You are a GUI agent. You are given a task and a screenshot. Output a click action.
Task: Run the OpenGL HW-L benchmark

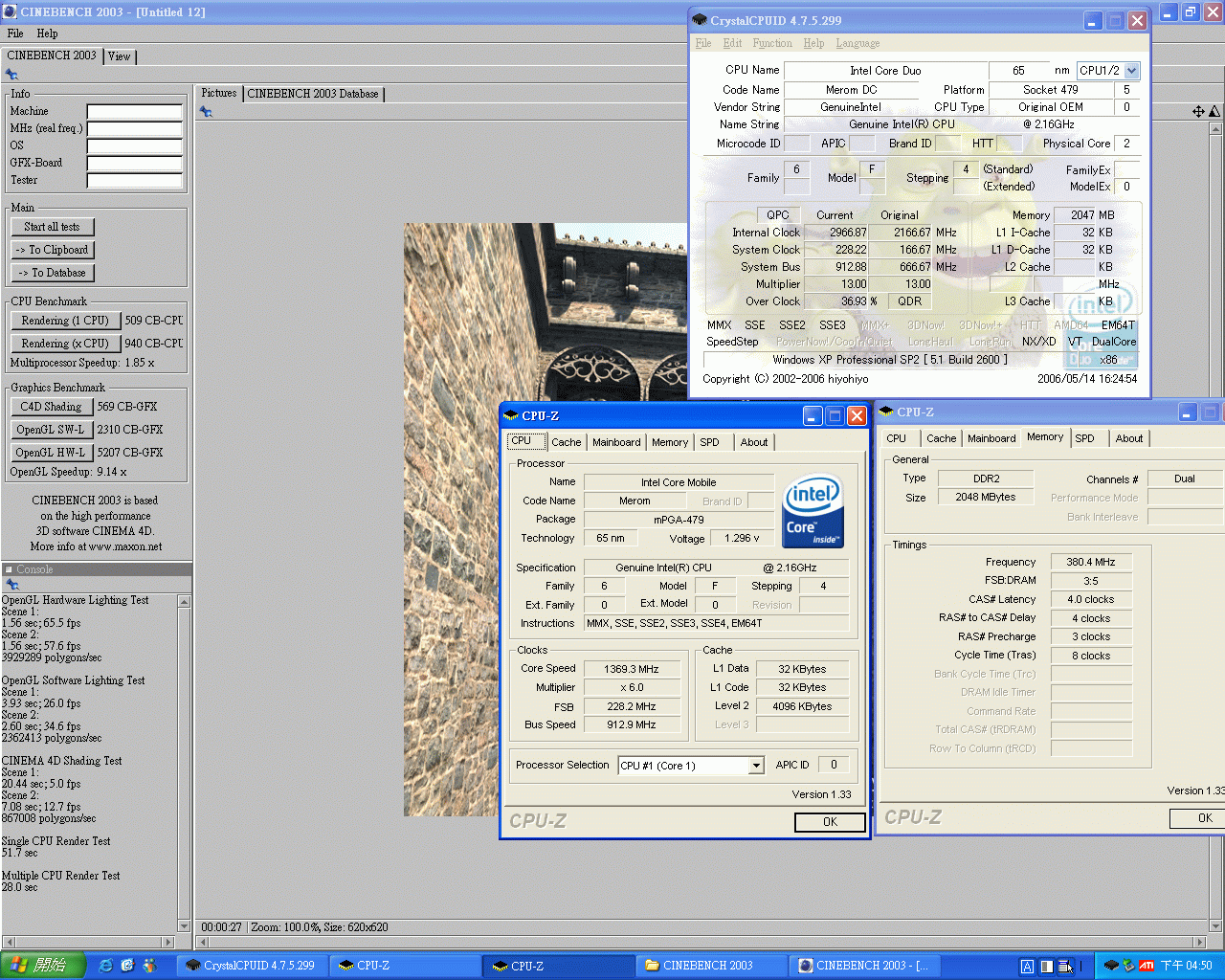click(x=51, y=453)
